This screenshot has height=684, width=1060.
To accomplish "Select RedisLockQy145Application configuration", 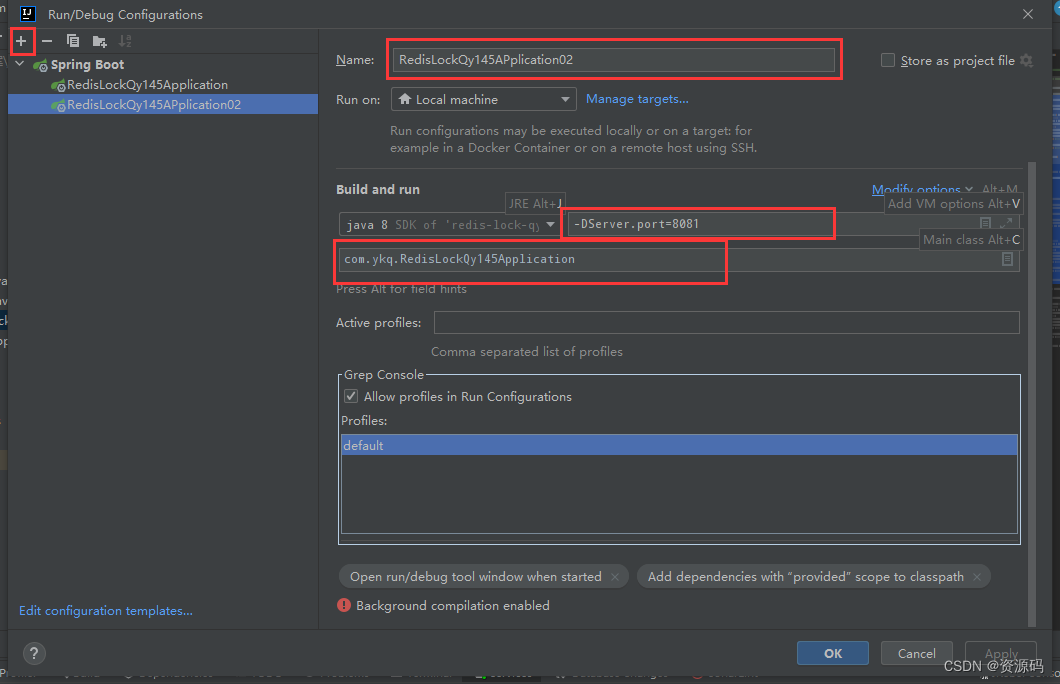I will click(x=147, y=84).
